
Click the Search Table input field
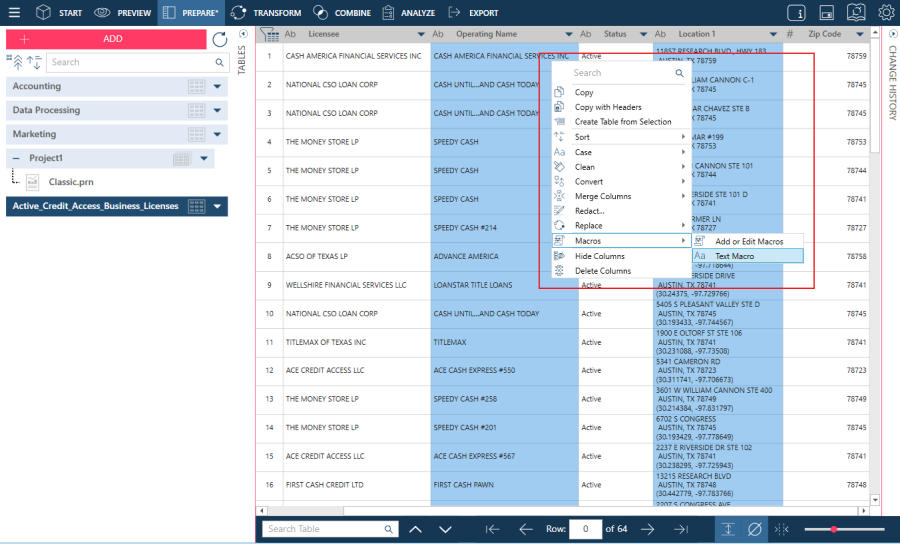click(330, 529)
